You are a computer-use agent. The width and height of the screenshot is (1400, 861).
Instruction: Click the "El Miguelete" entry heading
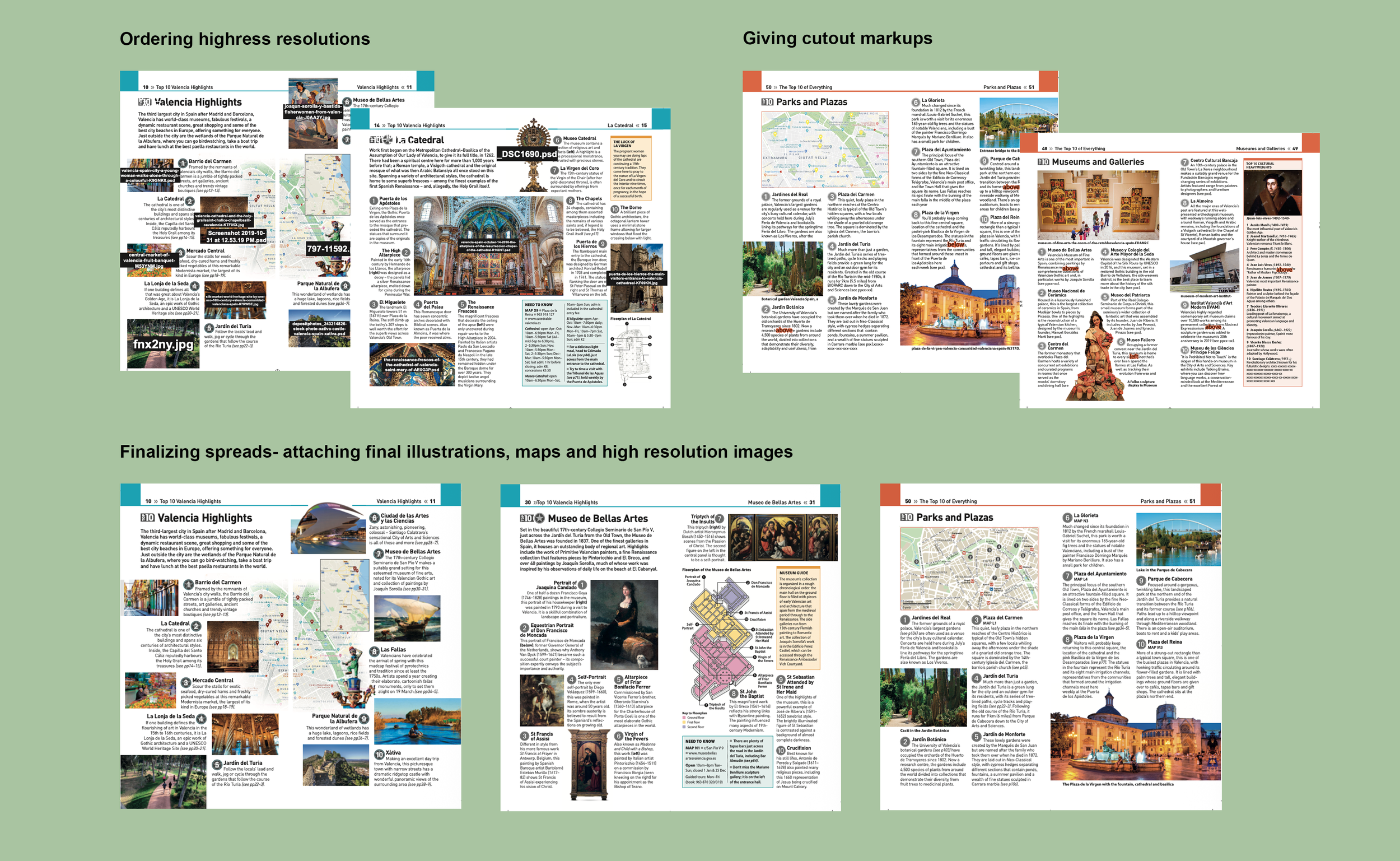point(393,302)
